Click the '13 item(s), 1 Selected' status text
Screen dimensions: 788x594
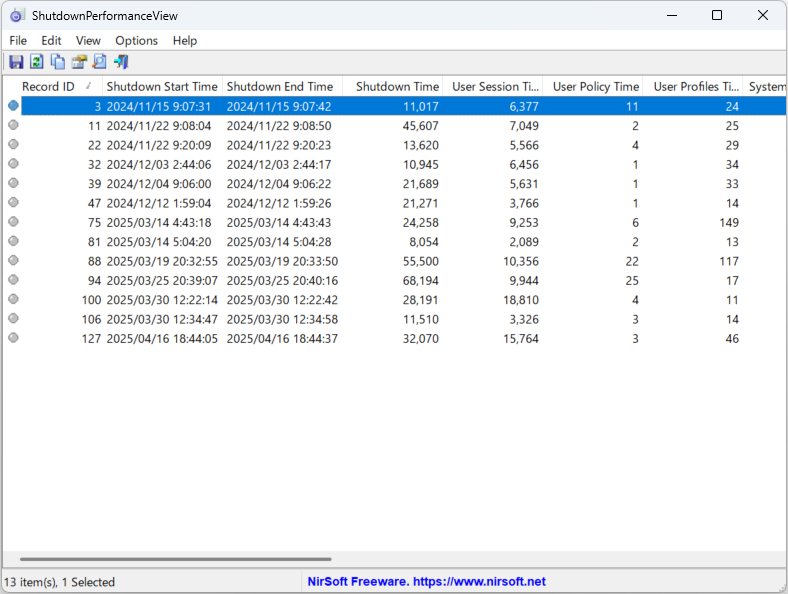59,582
